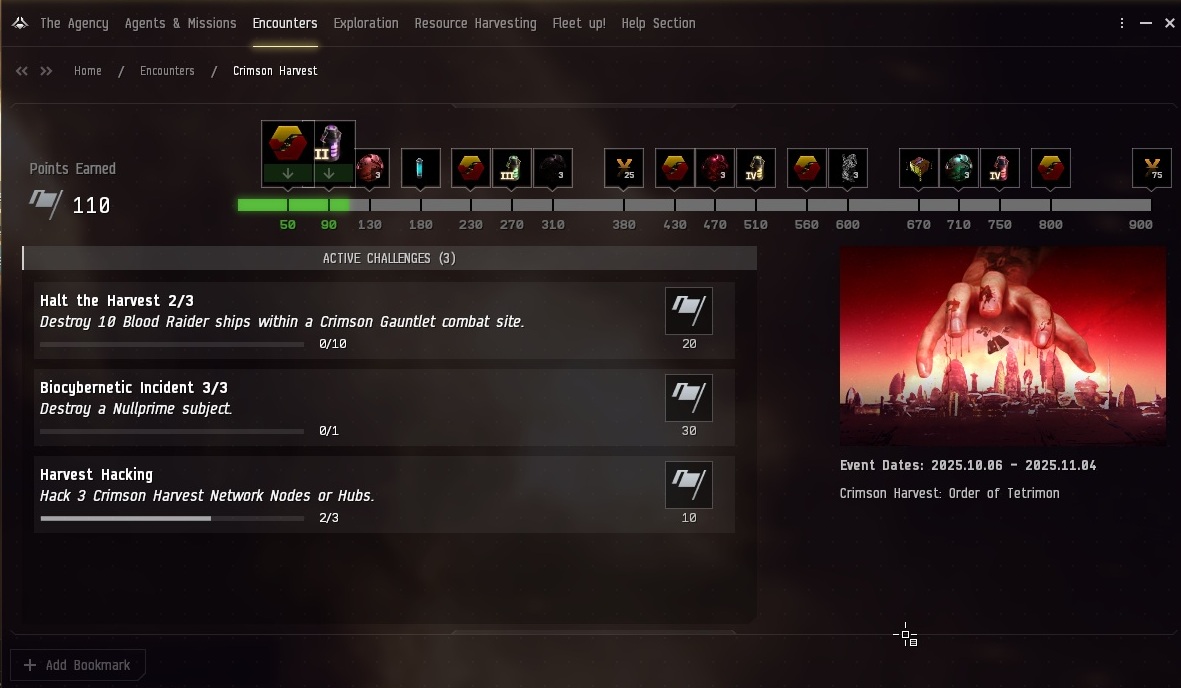1181x688 pixels.
Task: Open the three-dot window options menu
Action: point(1121,23)
